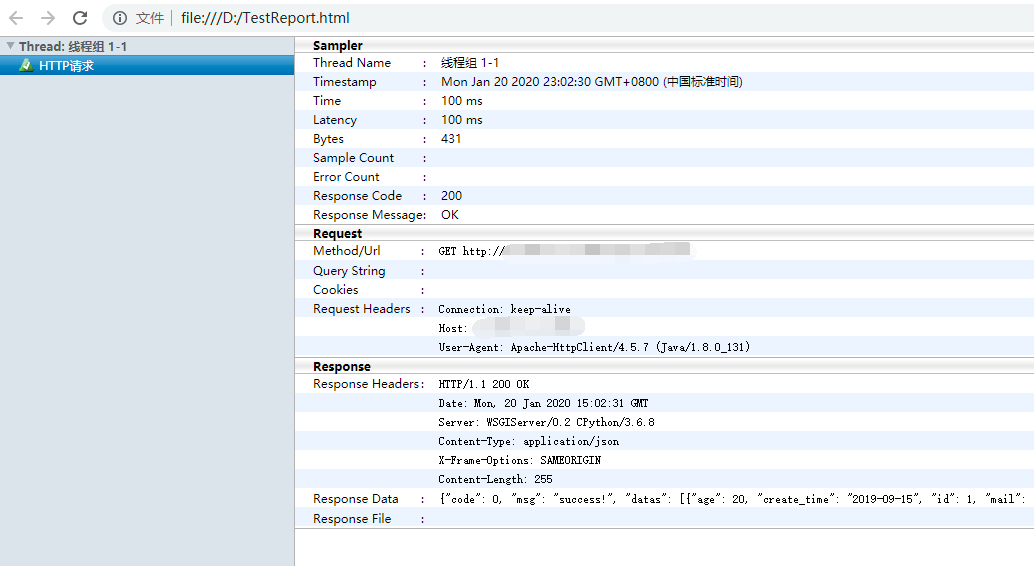The image size is (1034, 566).
Task: Click the Response Data JSON text
Action: point(735,499)
